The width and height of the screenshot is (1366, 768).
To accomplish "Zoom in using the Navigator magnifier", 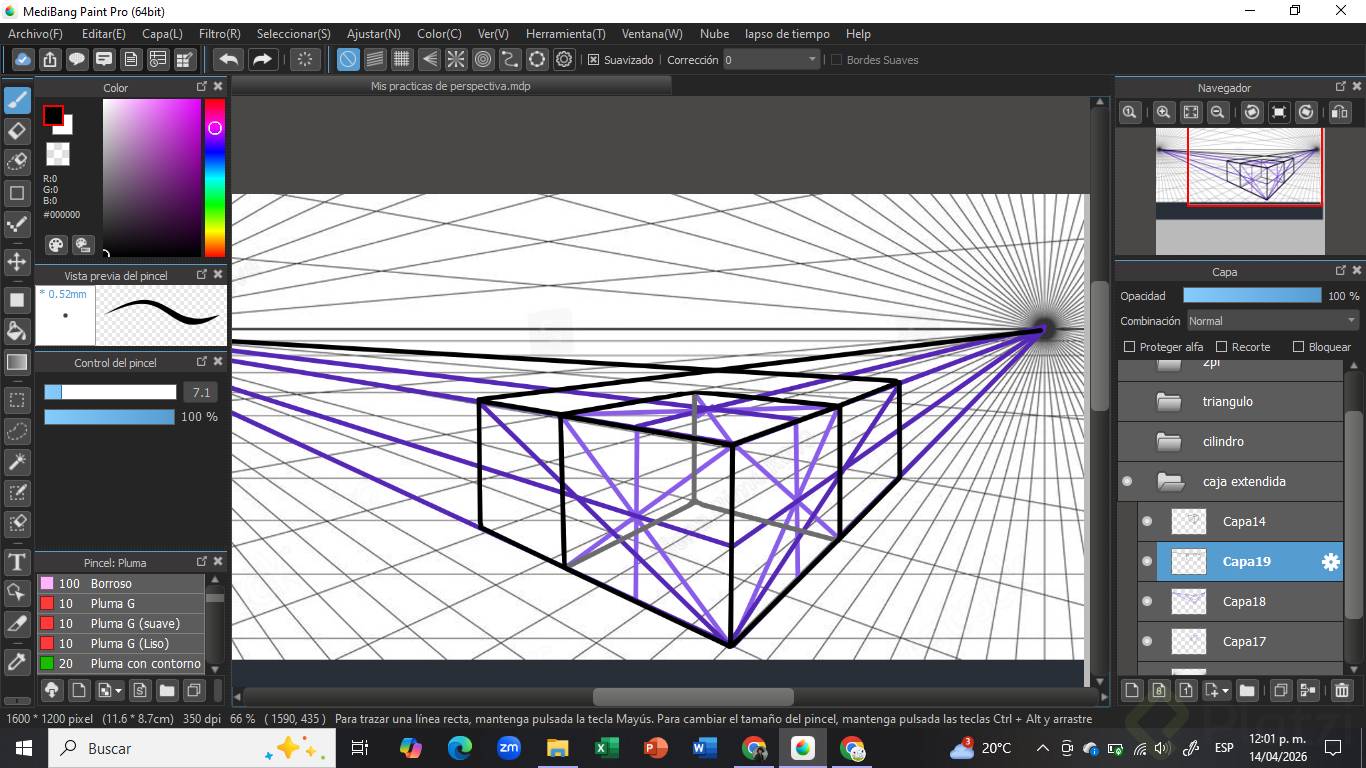I will pos(1163,113).
